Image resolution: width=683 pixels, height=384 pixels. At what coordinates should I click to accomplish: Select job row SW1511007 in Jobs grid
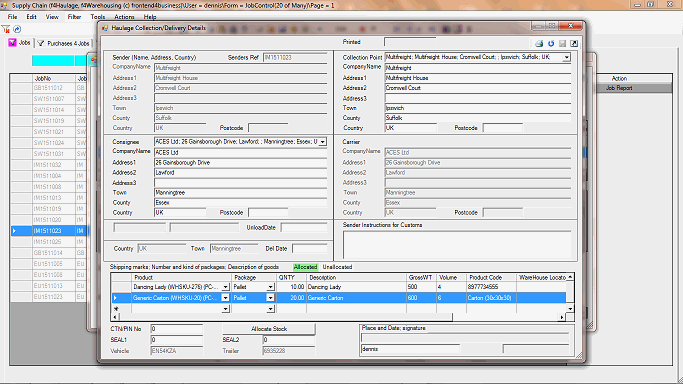[49, 99]
